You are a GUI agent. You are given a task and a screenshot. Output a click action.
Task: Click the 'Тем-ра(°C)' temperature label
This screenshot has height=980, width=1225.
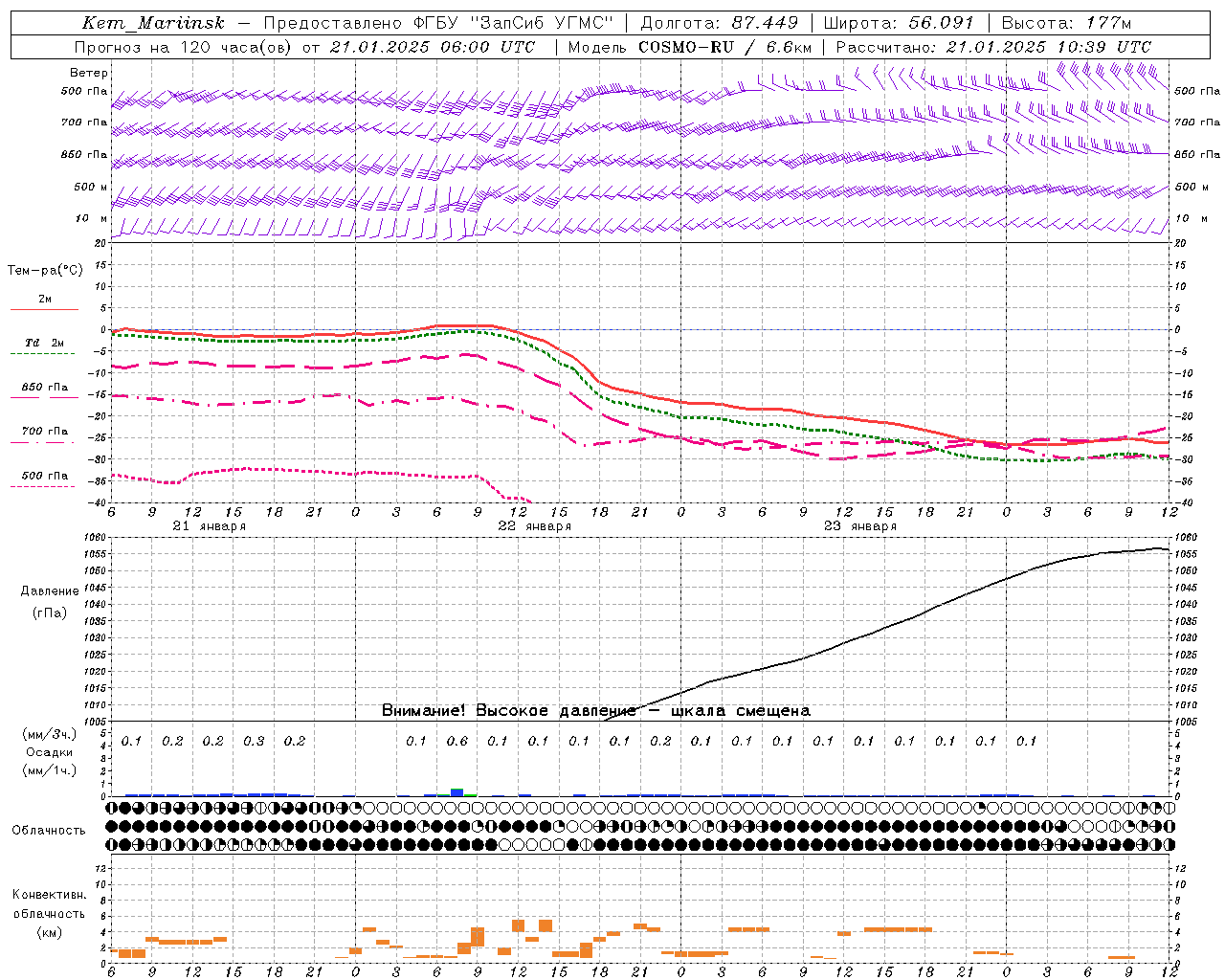pyautogui.click(x=45, y=271)
